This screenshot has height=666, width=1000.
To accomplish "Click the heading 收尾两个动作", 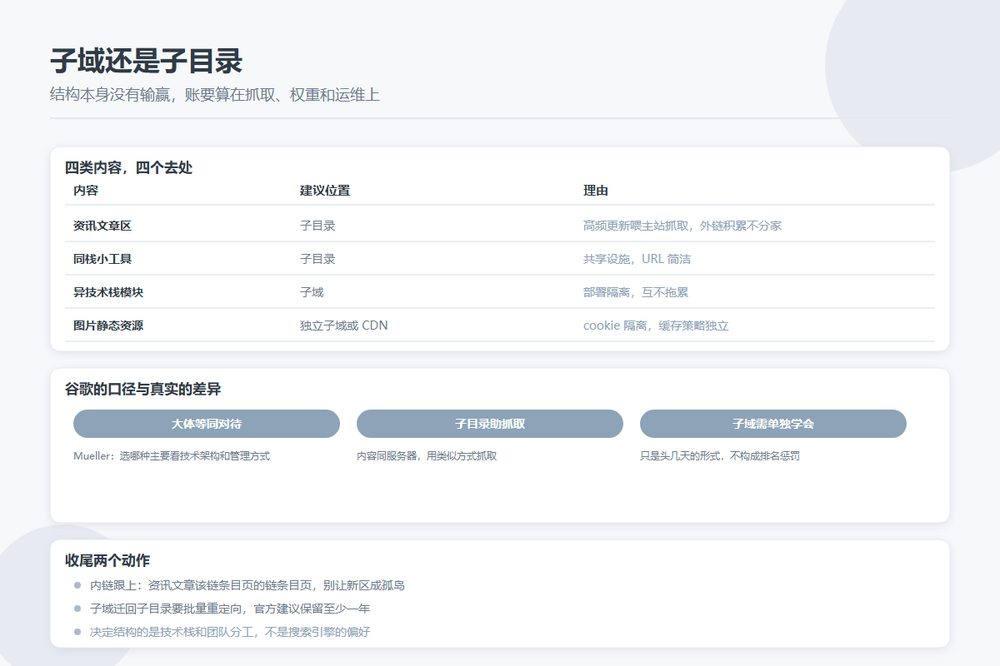I will coord(107,561).
